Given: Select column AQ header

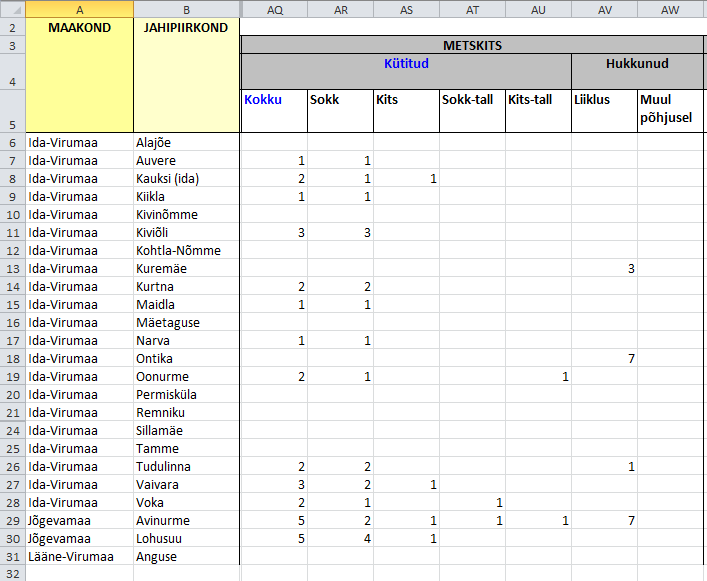Looking at the screenshot, I should (273, 9).
